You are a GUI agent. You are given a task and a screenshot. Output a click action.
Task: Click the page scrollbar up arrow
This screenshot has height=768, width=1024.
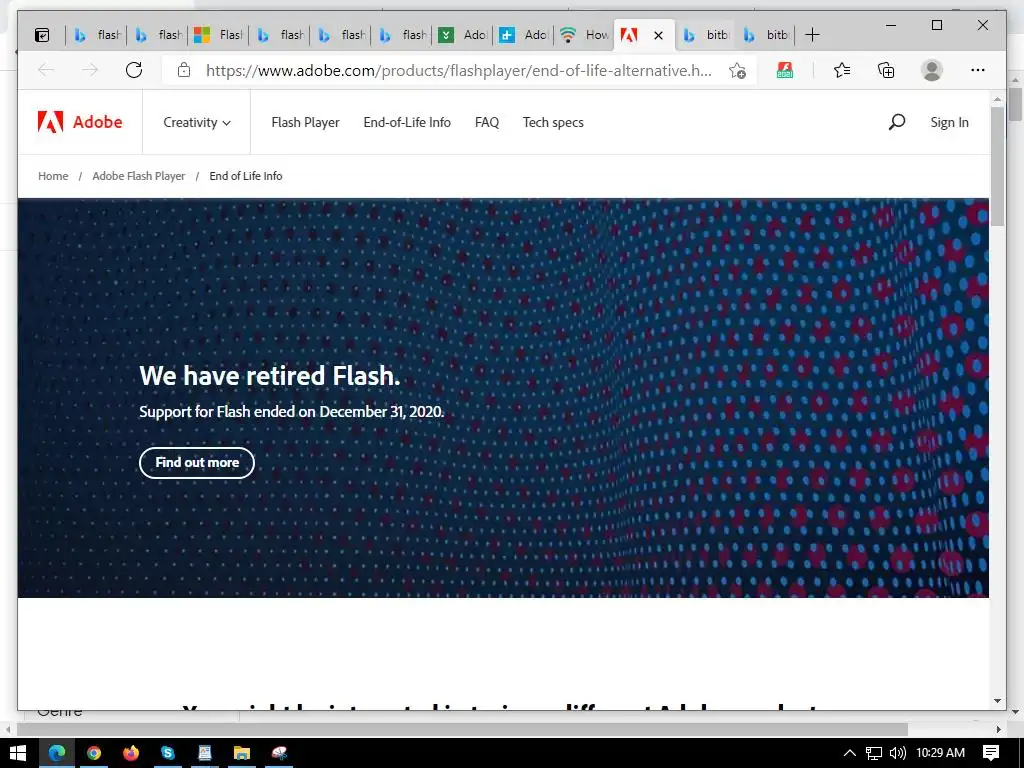pyautogui.click(x=997, y=100)
